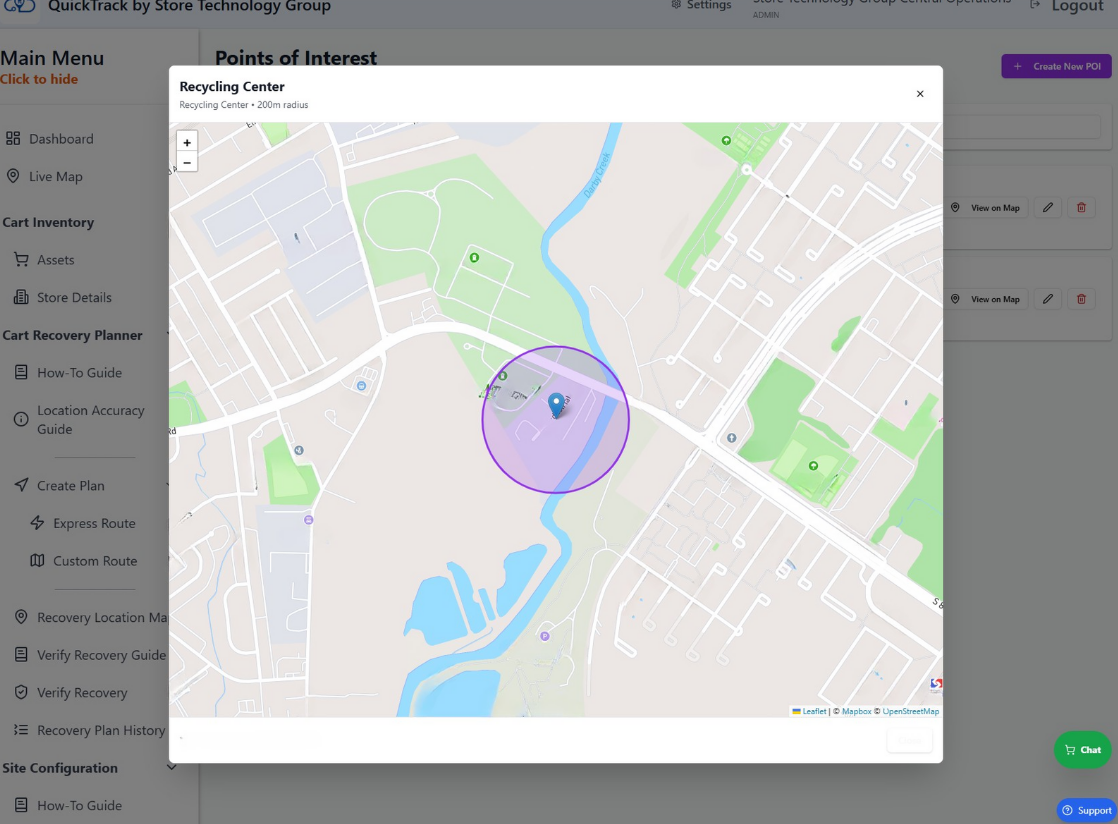Screen dimensions: 1118x824
Task: Edit the first POI using the pencil icon
Action: point(1048,207)
